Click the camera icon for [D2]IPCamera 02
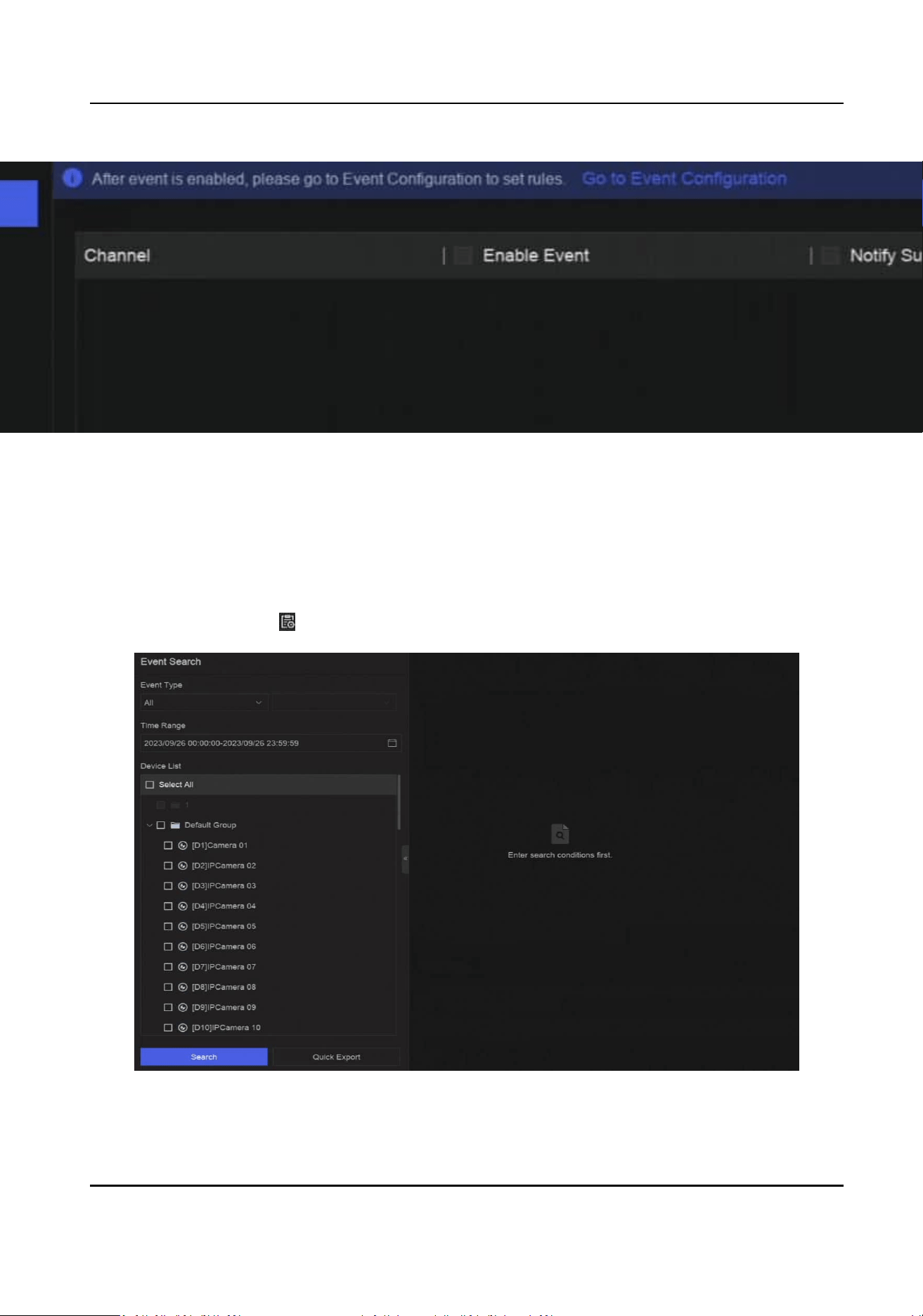The height and width of the screenshot is (1316, 923). (x=183, y=866)
